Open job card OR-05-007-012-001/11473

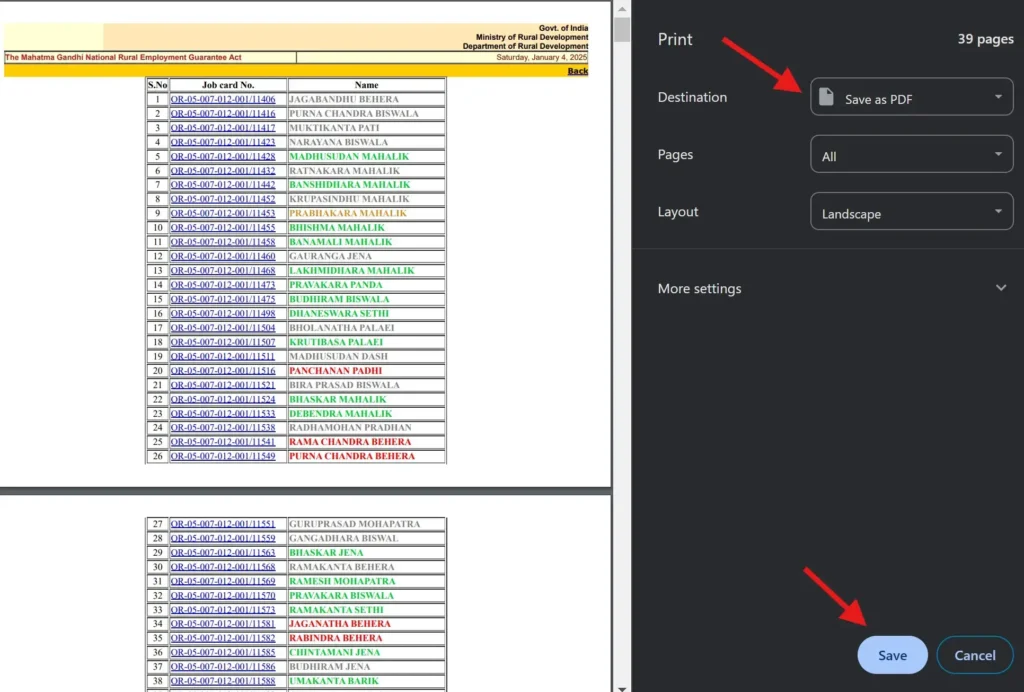pyautogui.click(x=223, y=285)
